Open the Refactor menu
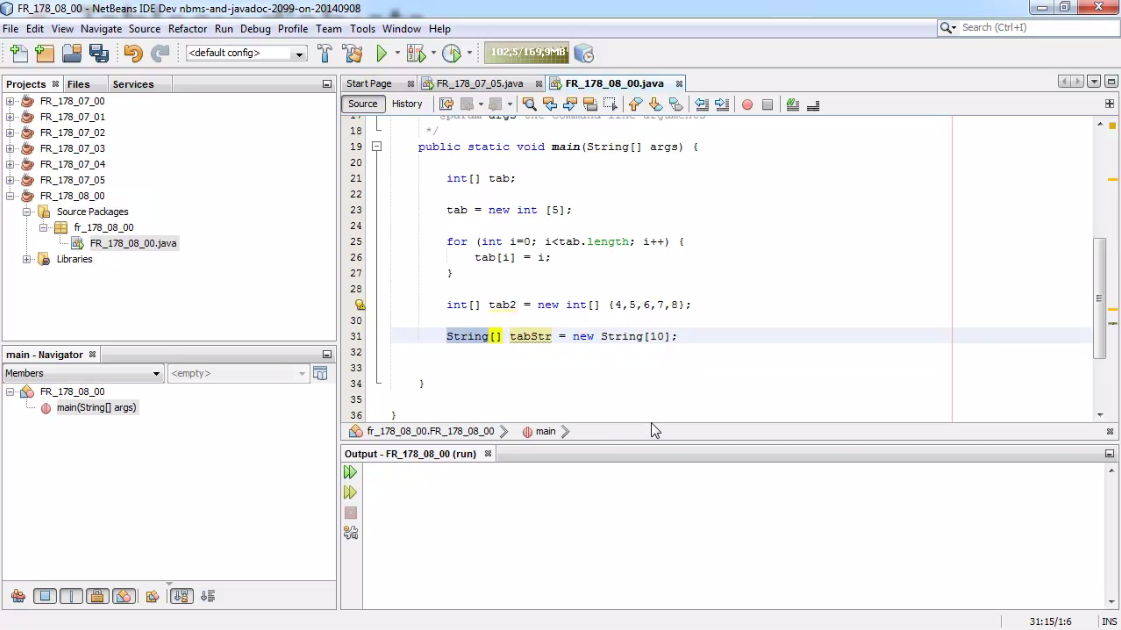Image resolution: width=1121 pixels, height=630 pixels. [187, 29]
